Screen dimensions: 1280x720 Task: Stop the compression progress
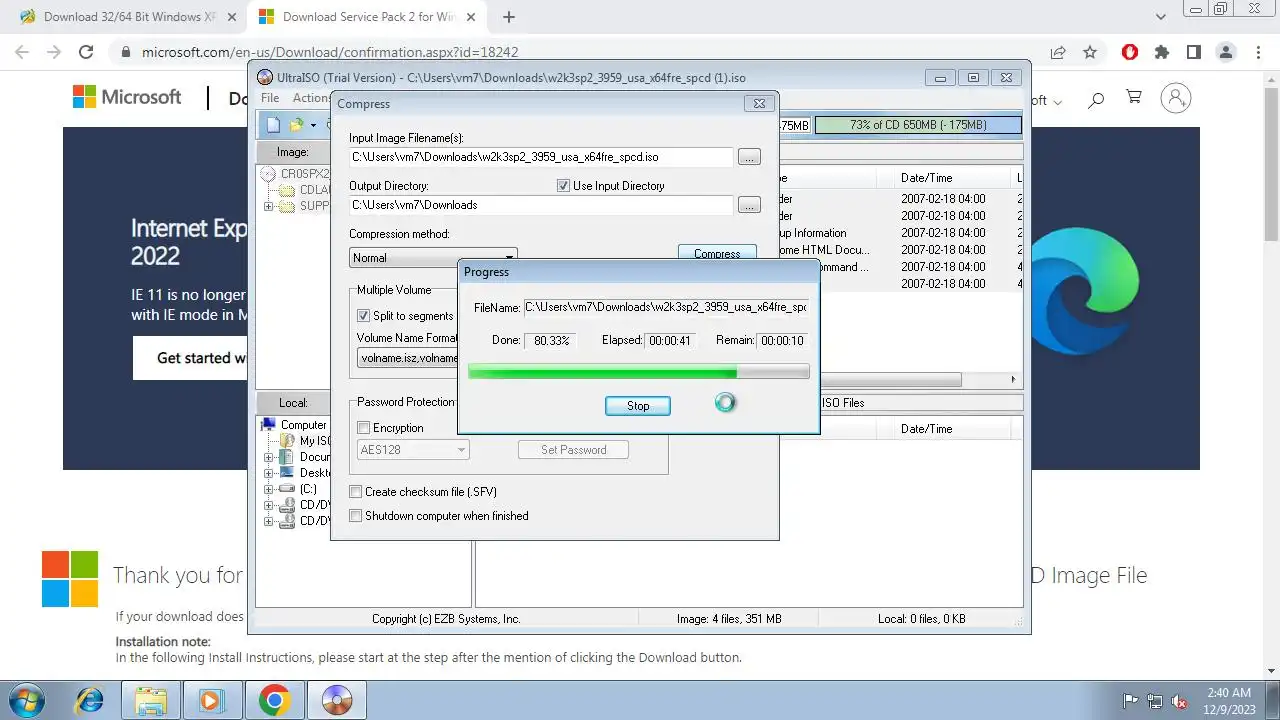pos(638,406)
